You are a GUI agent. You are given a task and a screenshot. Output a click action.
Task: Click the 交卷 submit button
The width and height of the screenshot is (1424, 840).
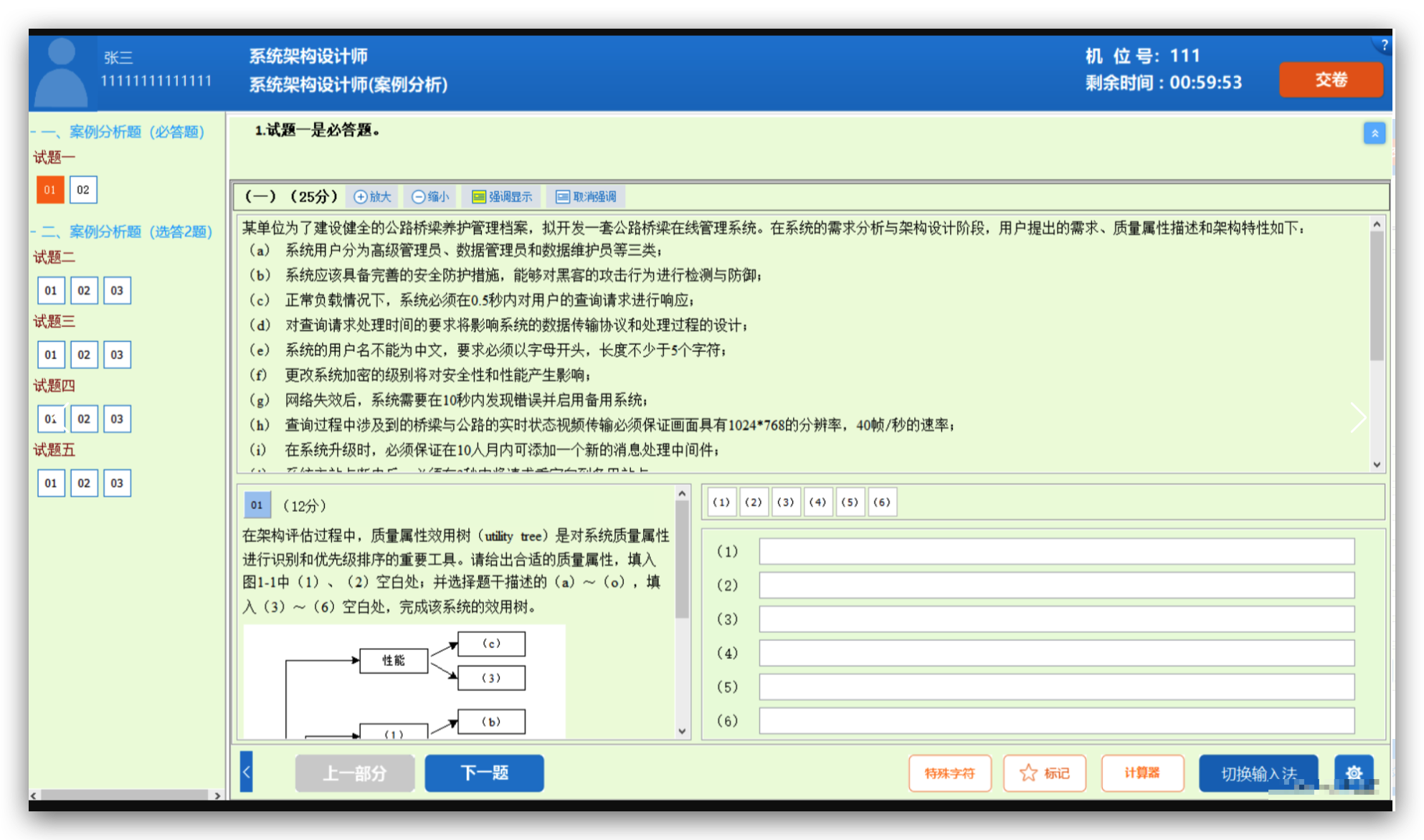point(1330,80)
